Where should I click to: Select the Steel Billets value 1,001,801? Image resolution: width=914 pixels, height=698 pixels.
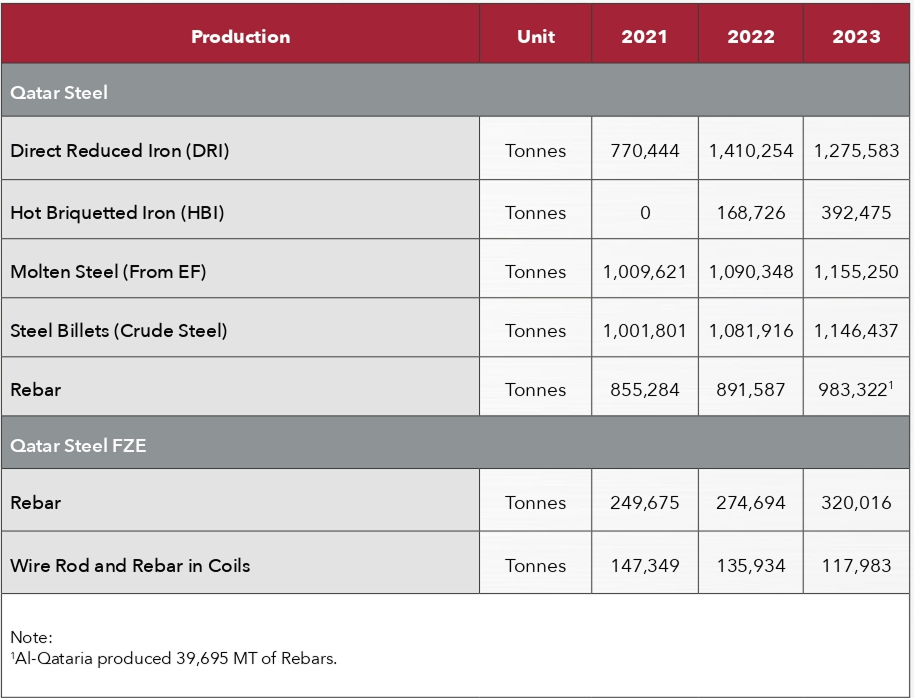pos(645,331)
